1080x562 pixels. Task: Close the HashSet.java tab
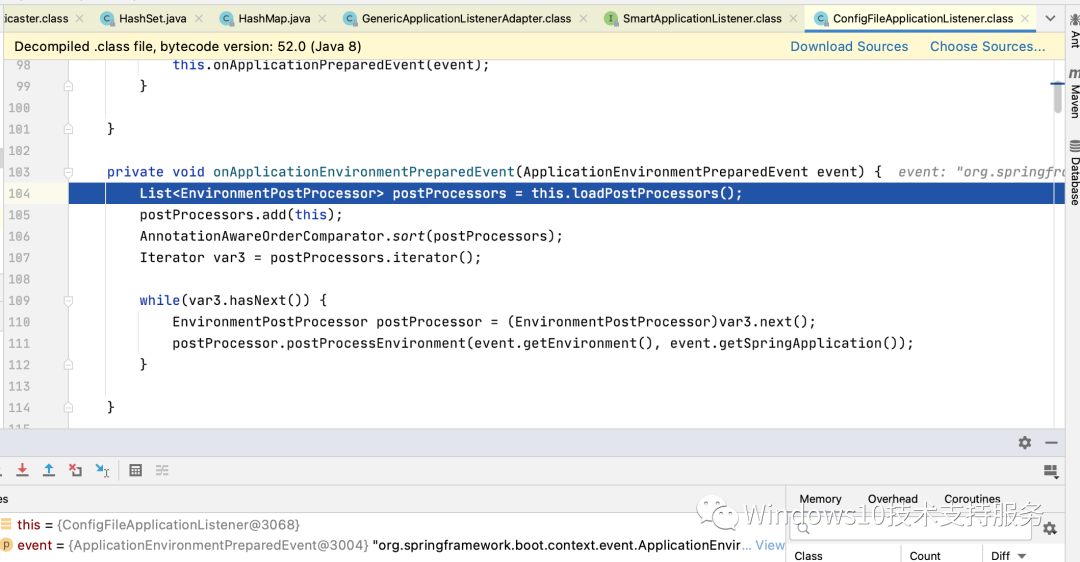tap(198, 19)
